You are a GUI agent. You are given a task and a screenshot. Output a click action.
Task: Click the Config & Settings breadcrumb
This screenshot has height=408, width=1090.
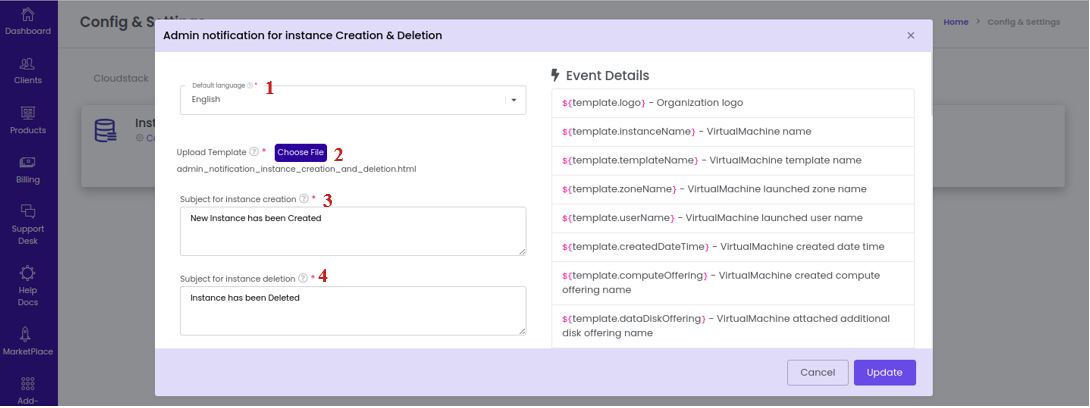tap(1023, 22)
